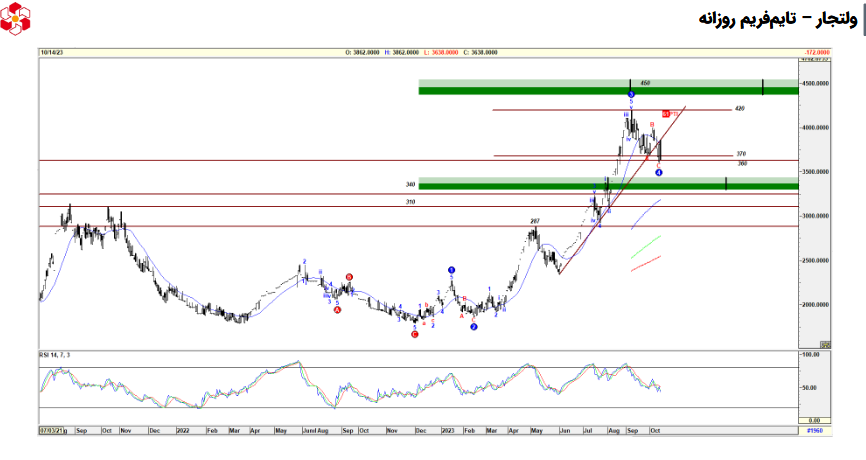The width and height of the screenshot is (866, 460).
Task: Select the red PTI label box
Action: (667, 115)
